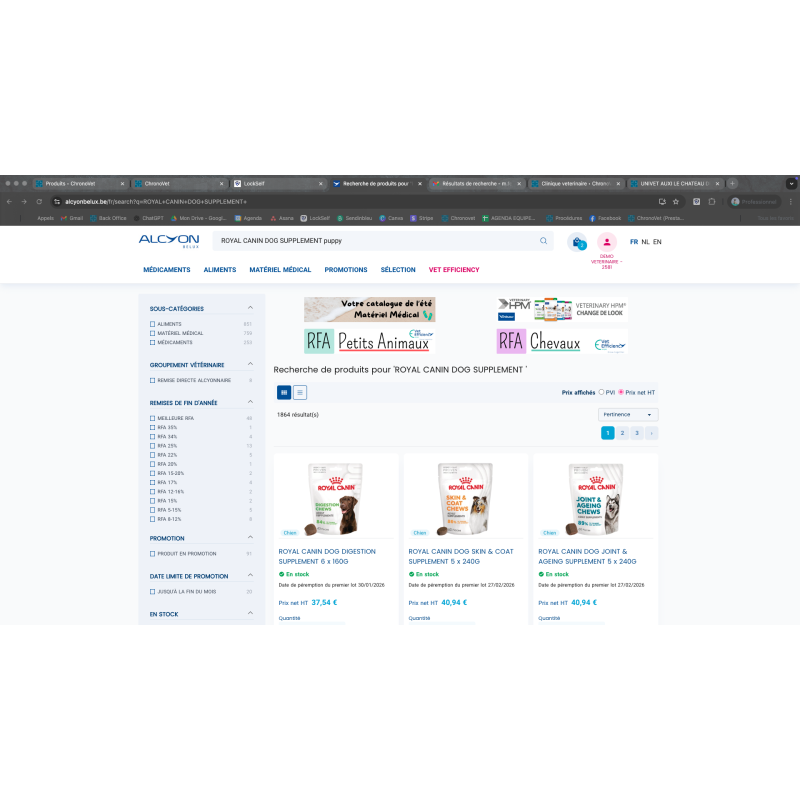This screenshot has width=800, height=800.
Task: Collapse the SOUS-CATÉGORIES section
Action: [250, 308]
